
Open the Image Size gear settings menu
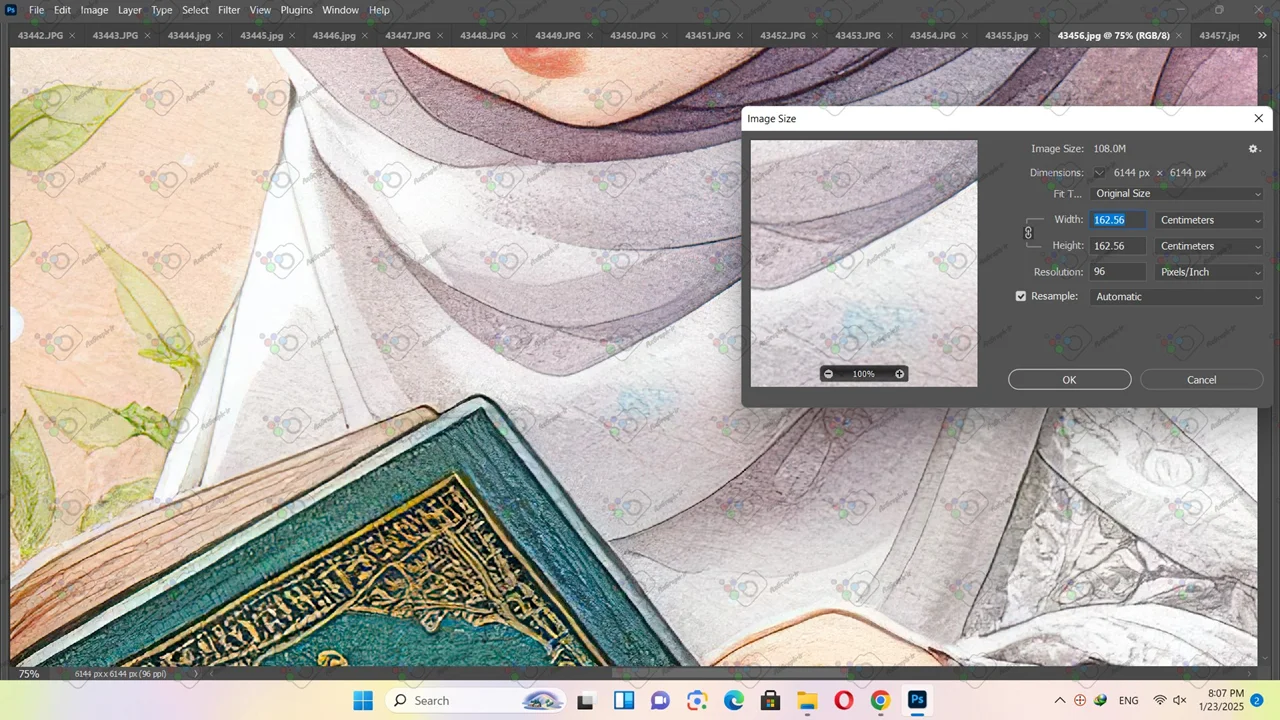tap(1253, 149)
